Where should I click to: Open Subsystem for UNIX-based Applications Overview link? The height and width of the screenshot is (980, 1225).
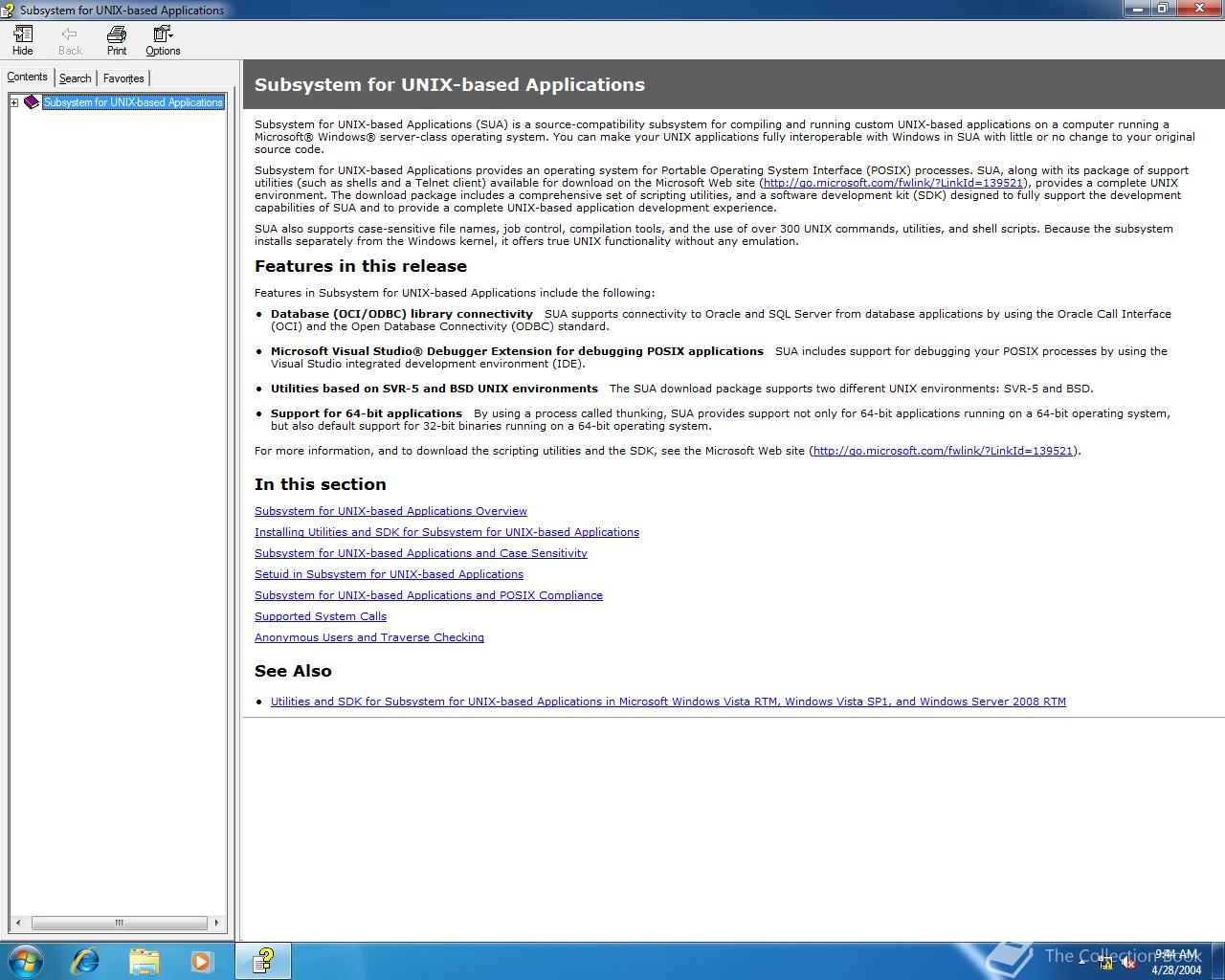(390, 511)
